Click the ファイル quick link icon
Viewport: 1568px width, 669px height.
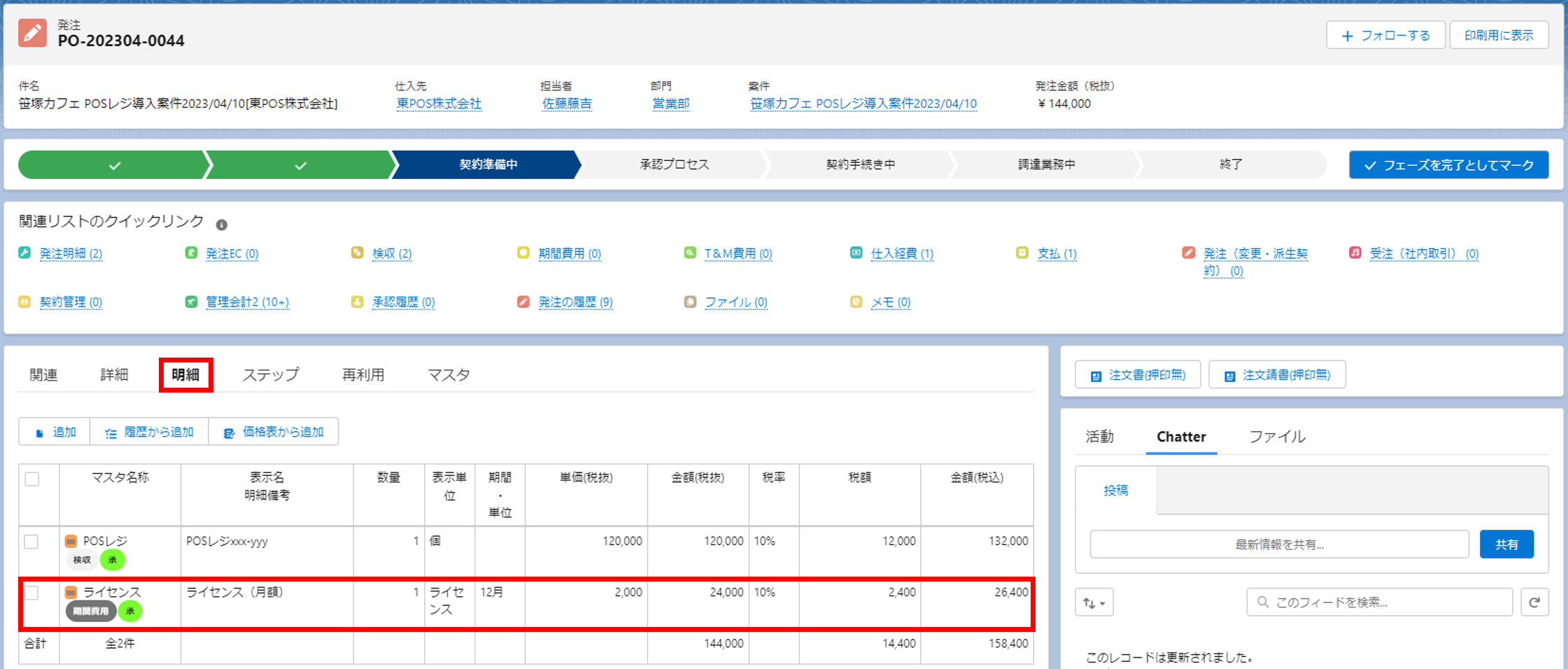(x=690, y=302)
